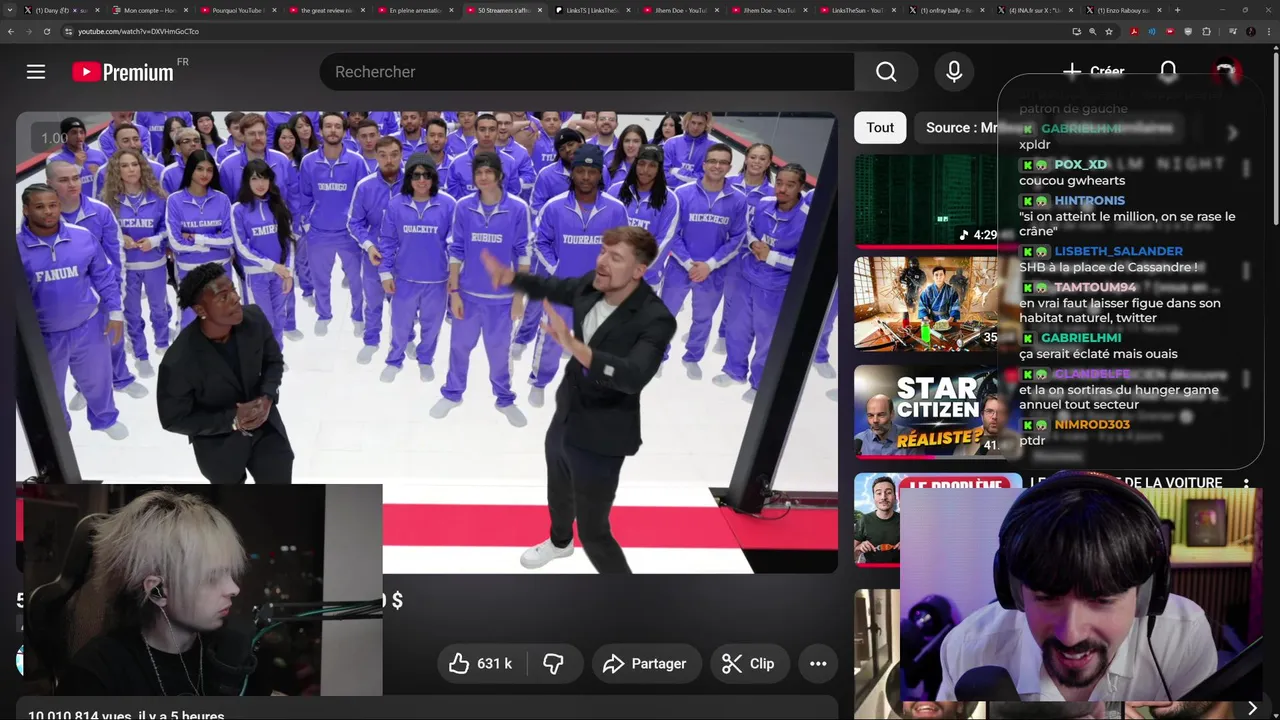1280x720 pixels.
Task: Click the Clip button
Action: click(x=748, y=664)
